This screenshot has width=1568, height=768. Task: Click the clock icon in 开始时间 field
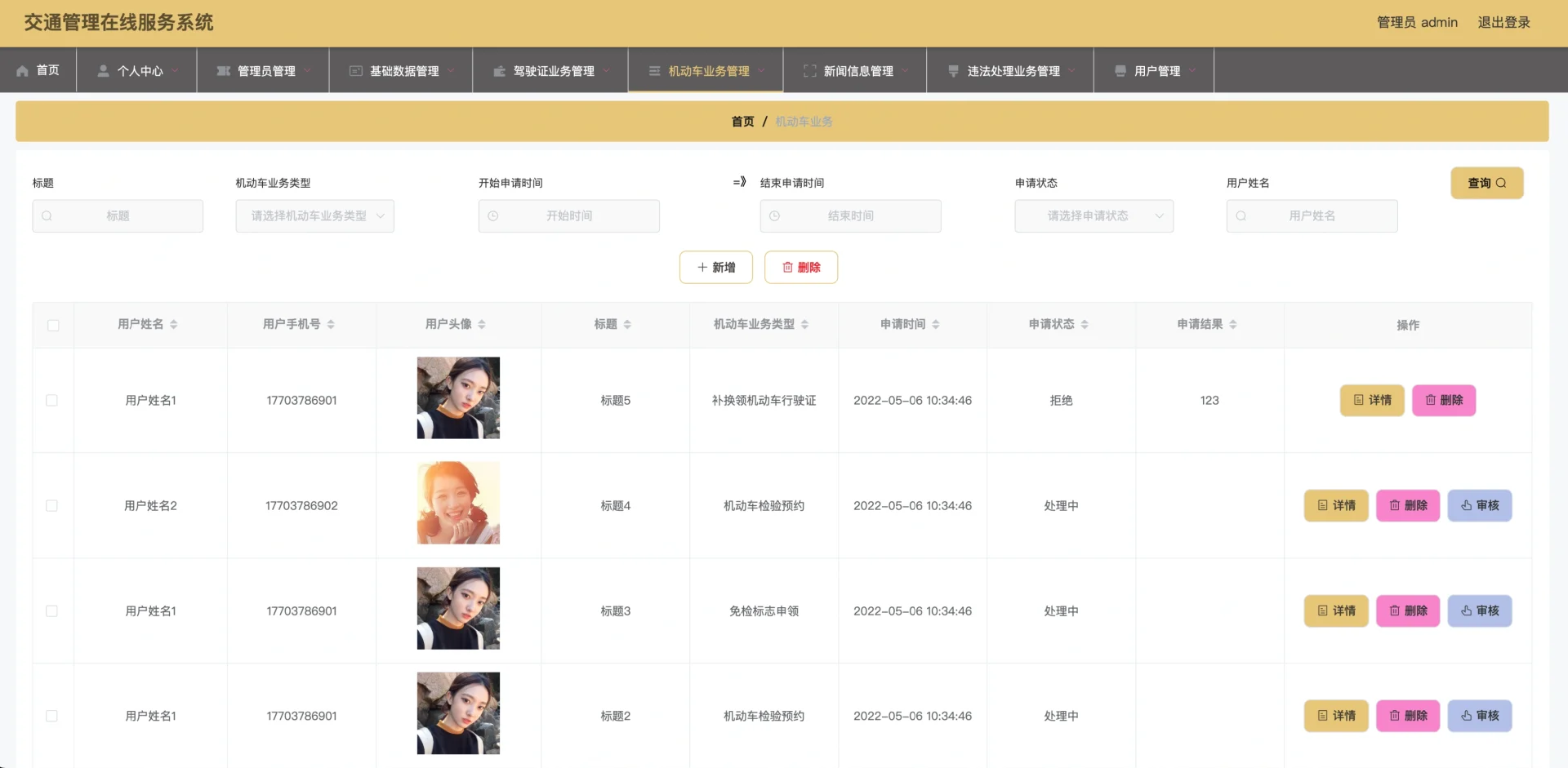pyautogui.click(x=493, y=216)
